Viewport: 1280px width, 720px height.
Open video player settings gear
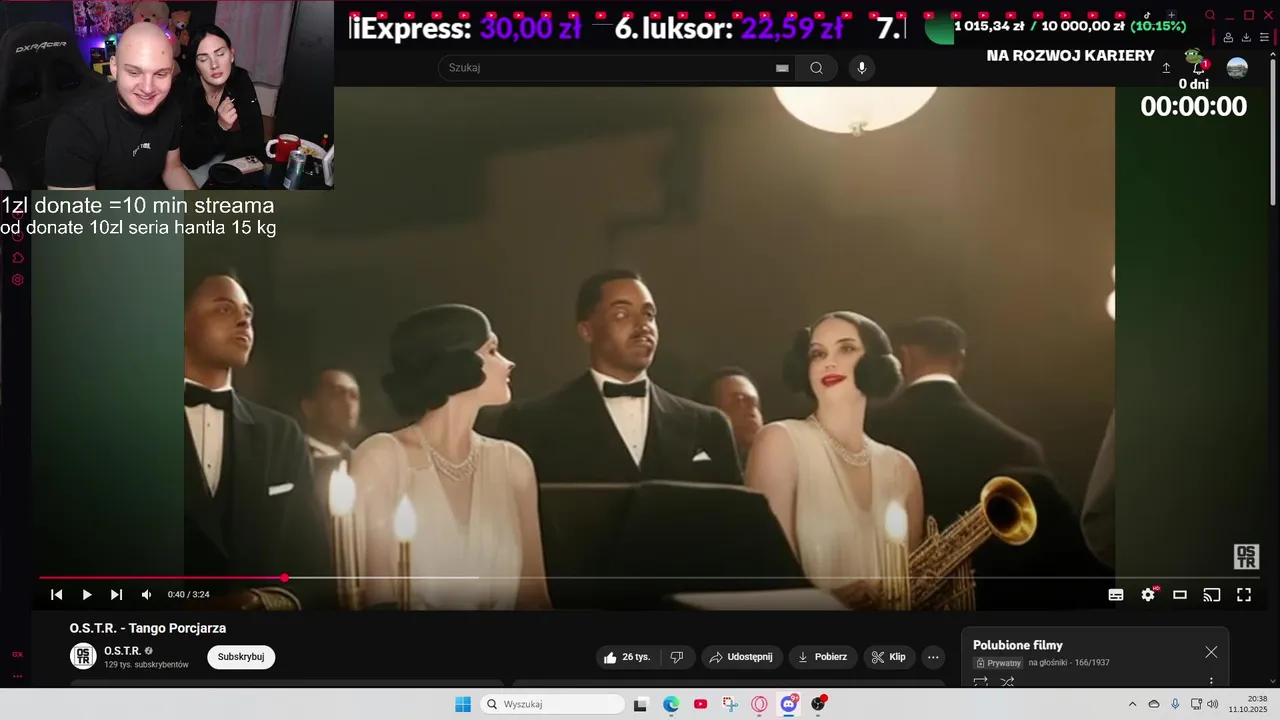click(1148, 595)
